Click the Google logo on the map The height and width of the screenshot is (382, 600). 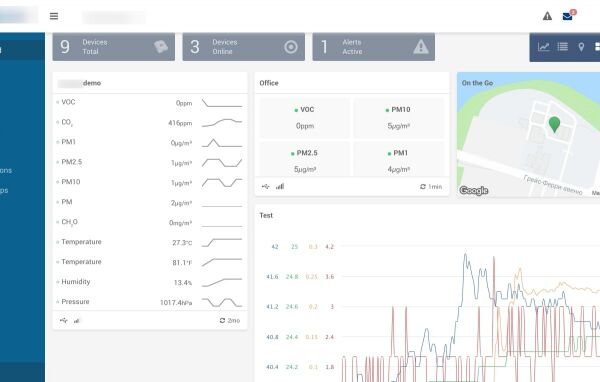click(474, 190)
